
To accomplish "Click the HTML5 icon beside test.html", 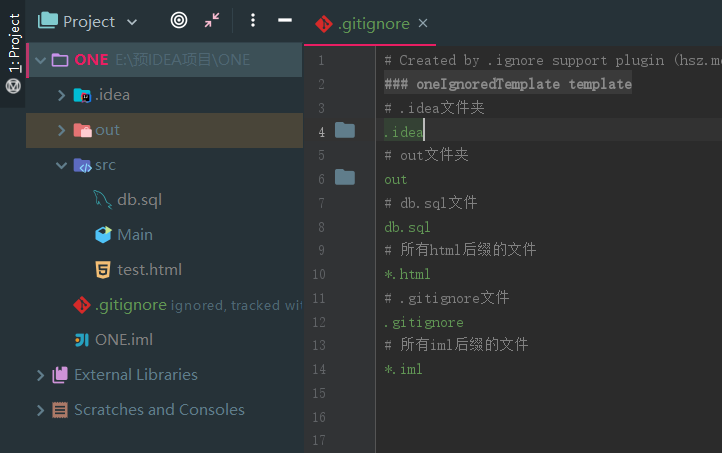I will pos(103,270).
